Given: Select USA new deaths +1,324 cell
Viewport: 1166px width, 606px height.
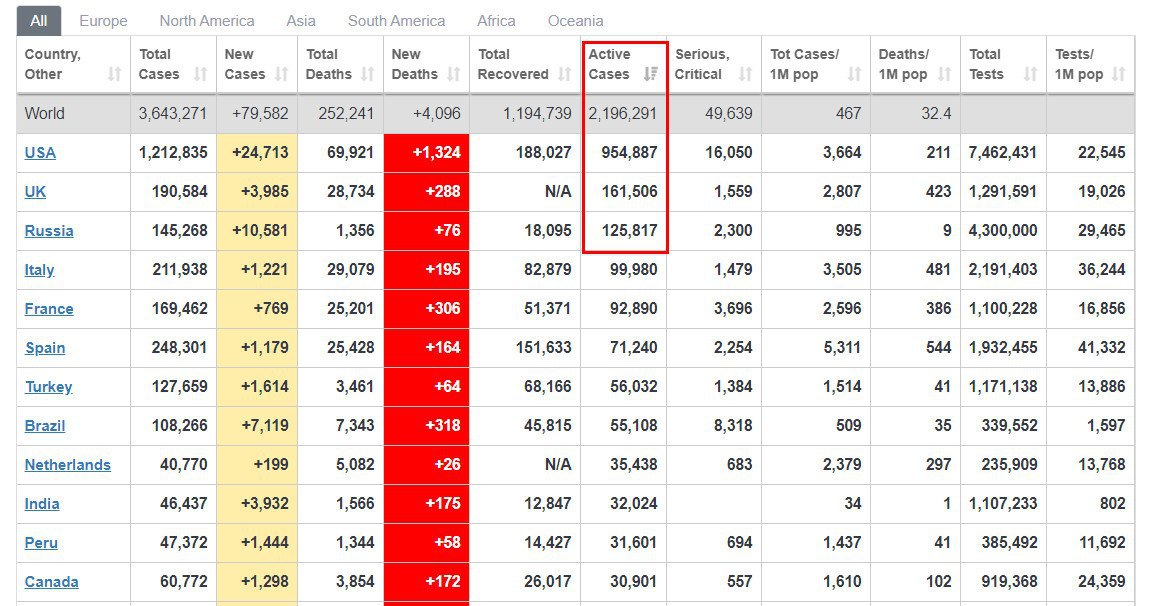Looking at the screenshot, I should 427,152.
